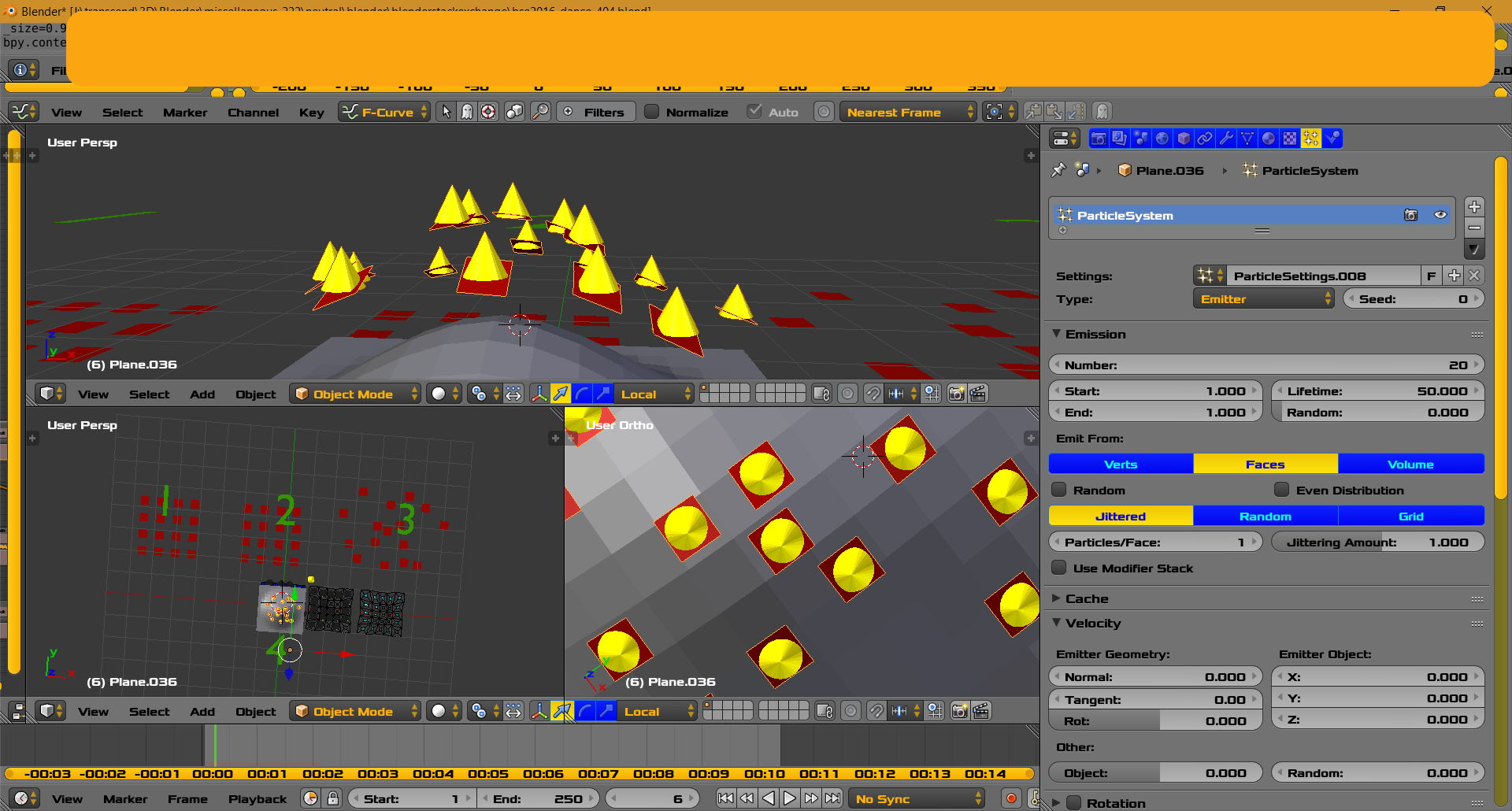The width and height of the screenshot is (1512, 811).
Task: Open the World properties tab
Action: tap(1162, 139)
